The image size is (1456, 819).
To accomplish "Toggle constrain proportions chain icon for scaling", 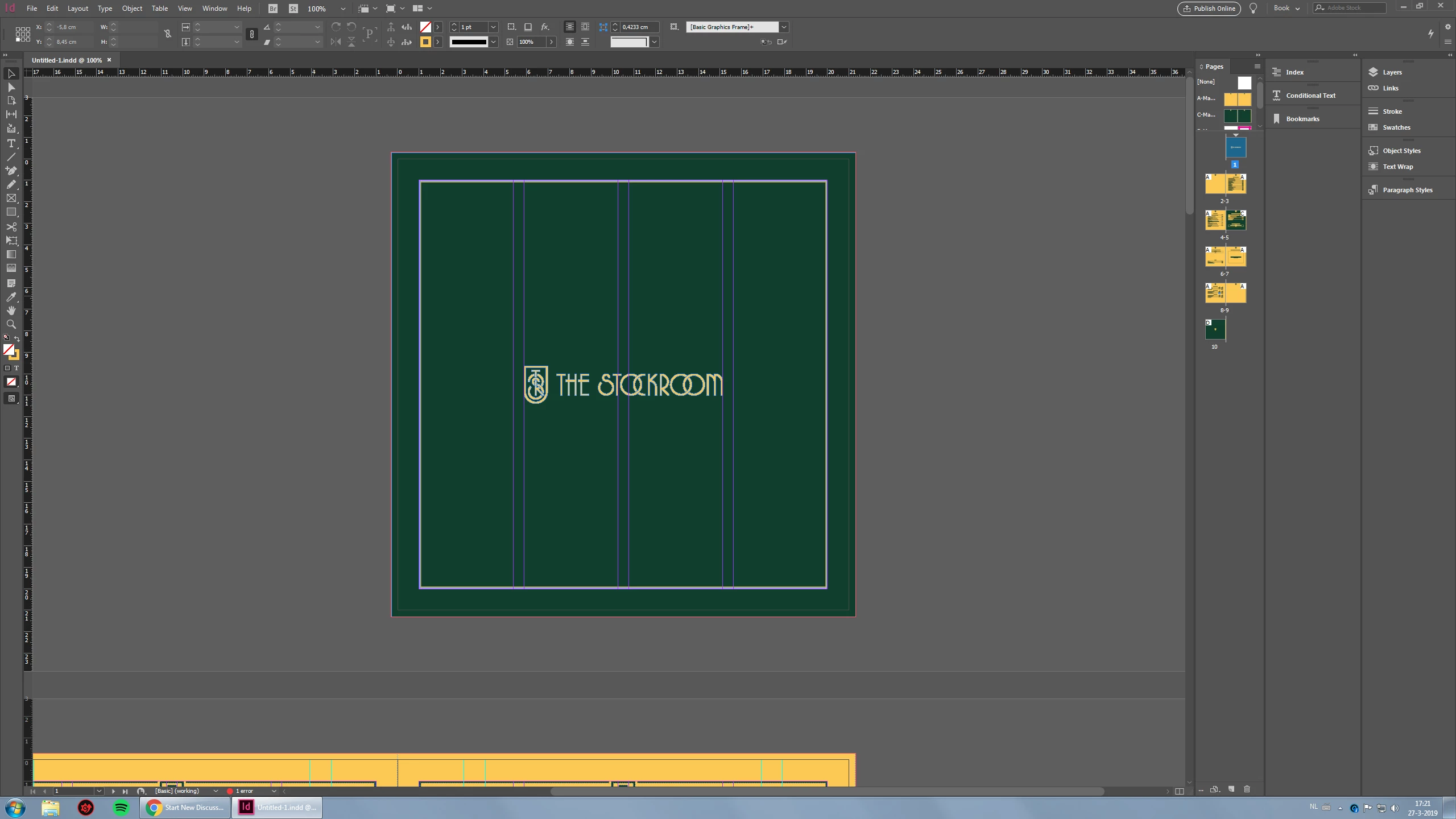I will 251,35.
